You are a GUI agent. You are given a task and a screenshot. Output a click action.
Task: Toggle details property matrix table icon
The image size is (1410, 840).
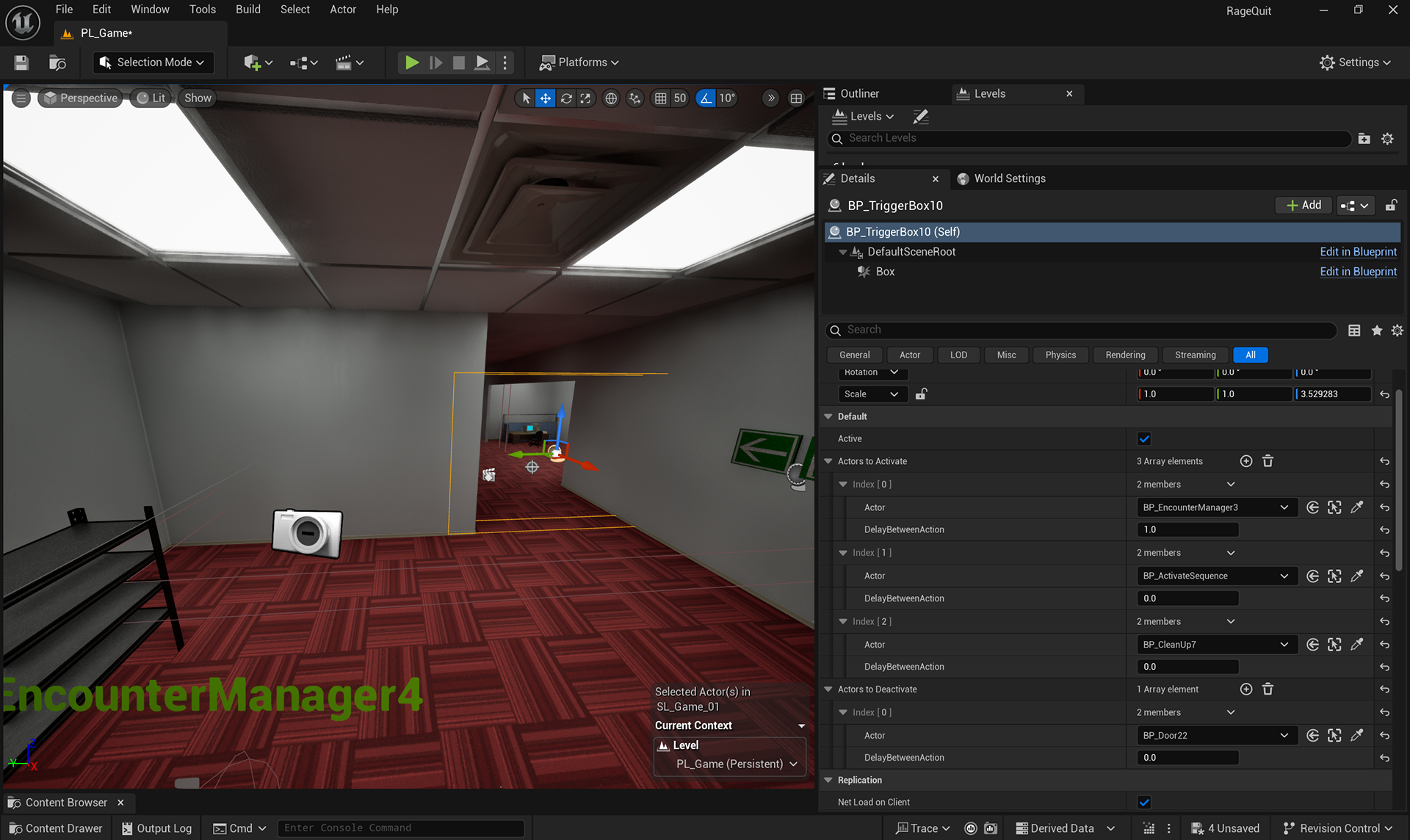[1354, 330]
